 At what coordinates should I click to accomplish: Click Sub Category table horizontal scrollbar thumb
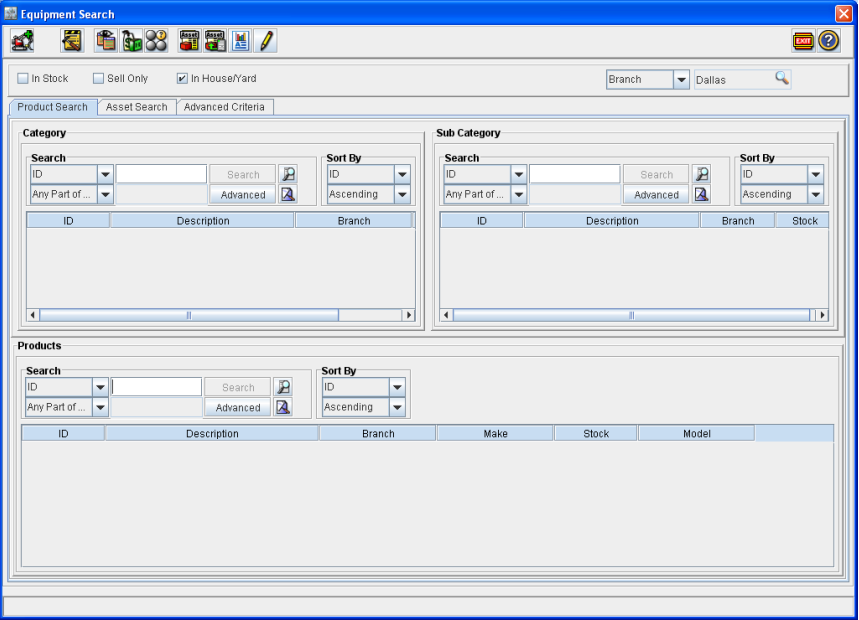click(x=631, y=315)
